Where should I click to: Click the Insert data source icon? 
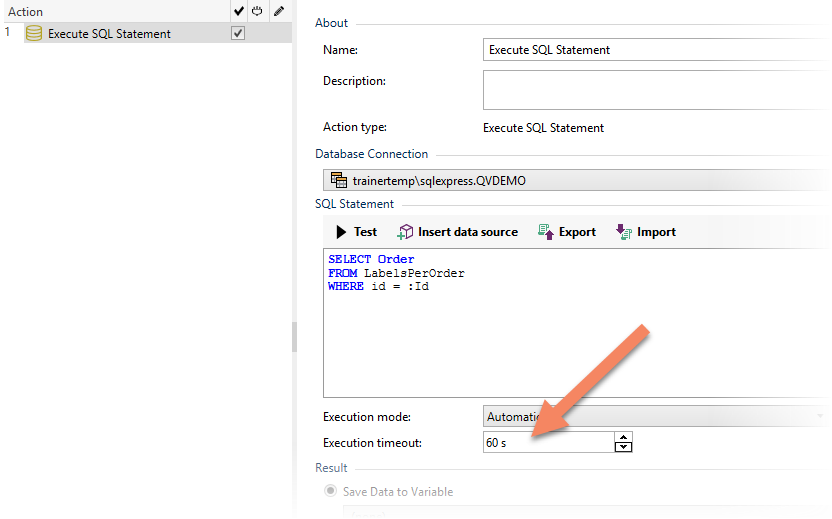405,232
